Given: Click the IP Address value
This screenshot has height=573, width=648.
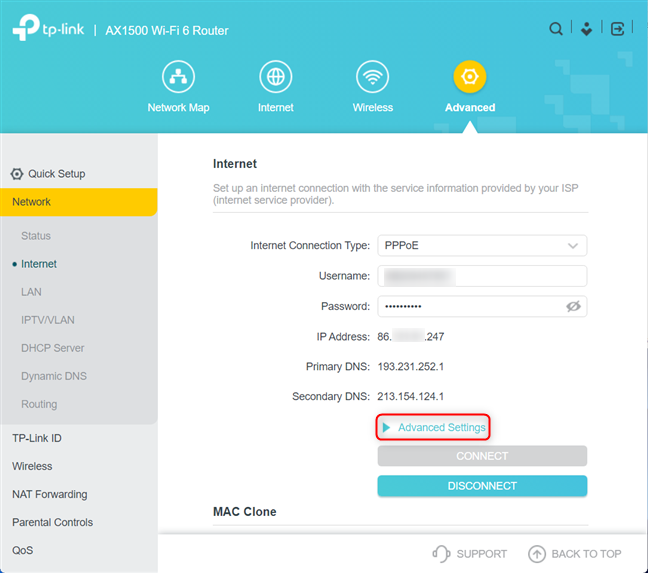Looking at the screenshot, I should [x=410, y=337].
